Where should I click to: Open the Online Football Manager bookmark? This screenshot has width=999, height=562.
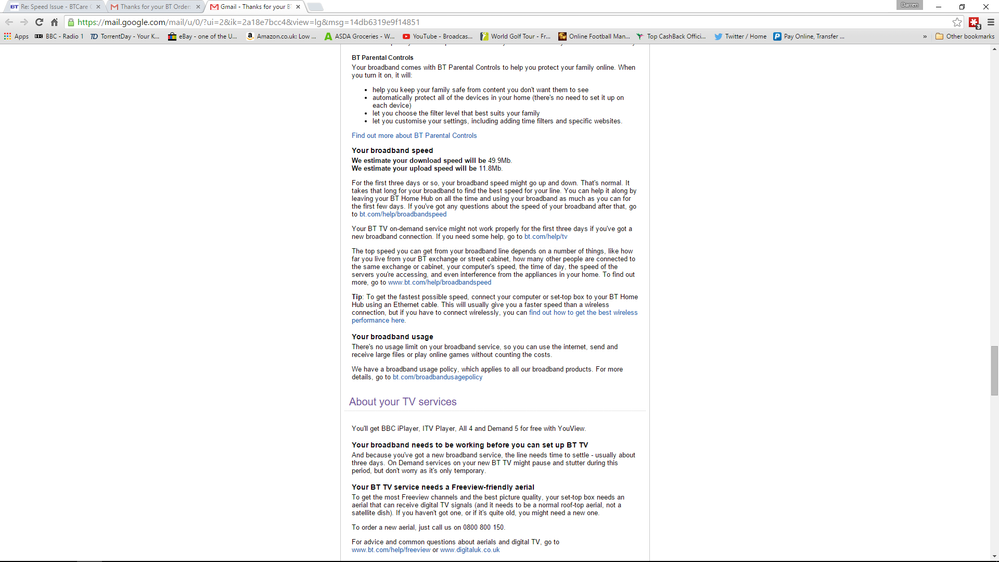click(594, 36)
